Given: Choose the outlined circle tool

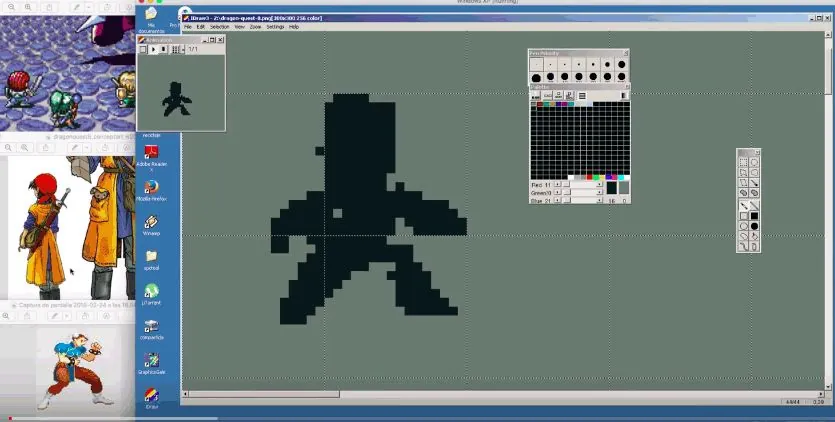Looking at the screenshot, I should pyautogui.click(x=743, y=226).
